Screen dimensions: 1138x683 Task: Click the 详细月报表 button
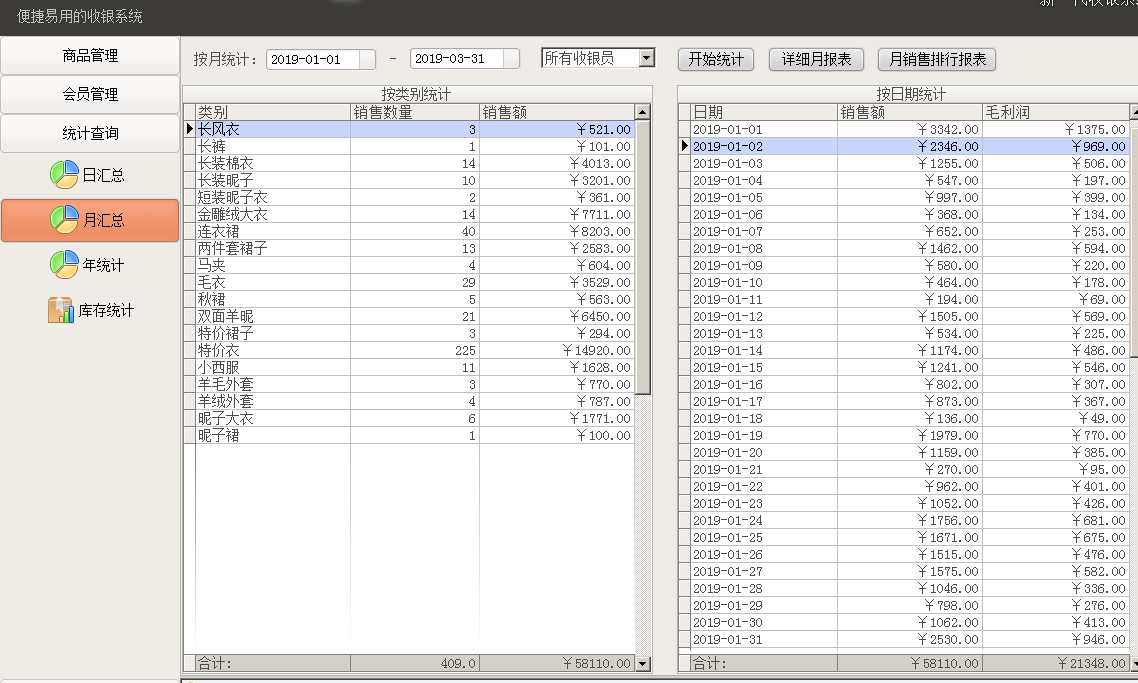(x=816, y=59)
